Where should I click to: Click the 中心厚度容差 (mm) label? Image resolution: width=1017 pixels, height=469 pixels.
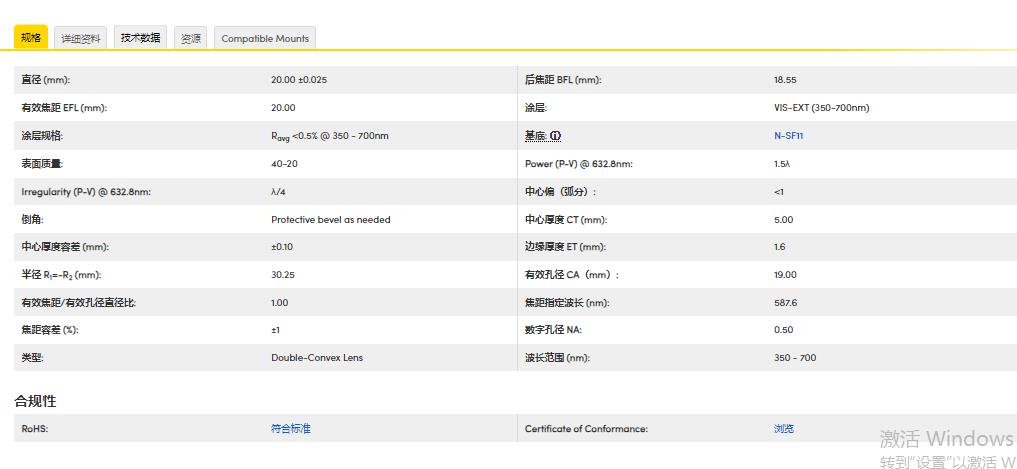point(65,247)
